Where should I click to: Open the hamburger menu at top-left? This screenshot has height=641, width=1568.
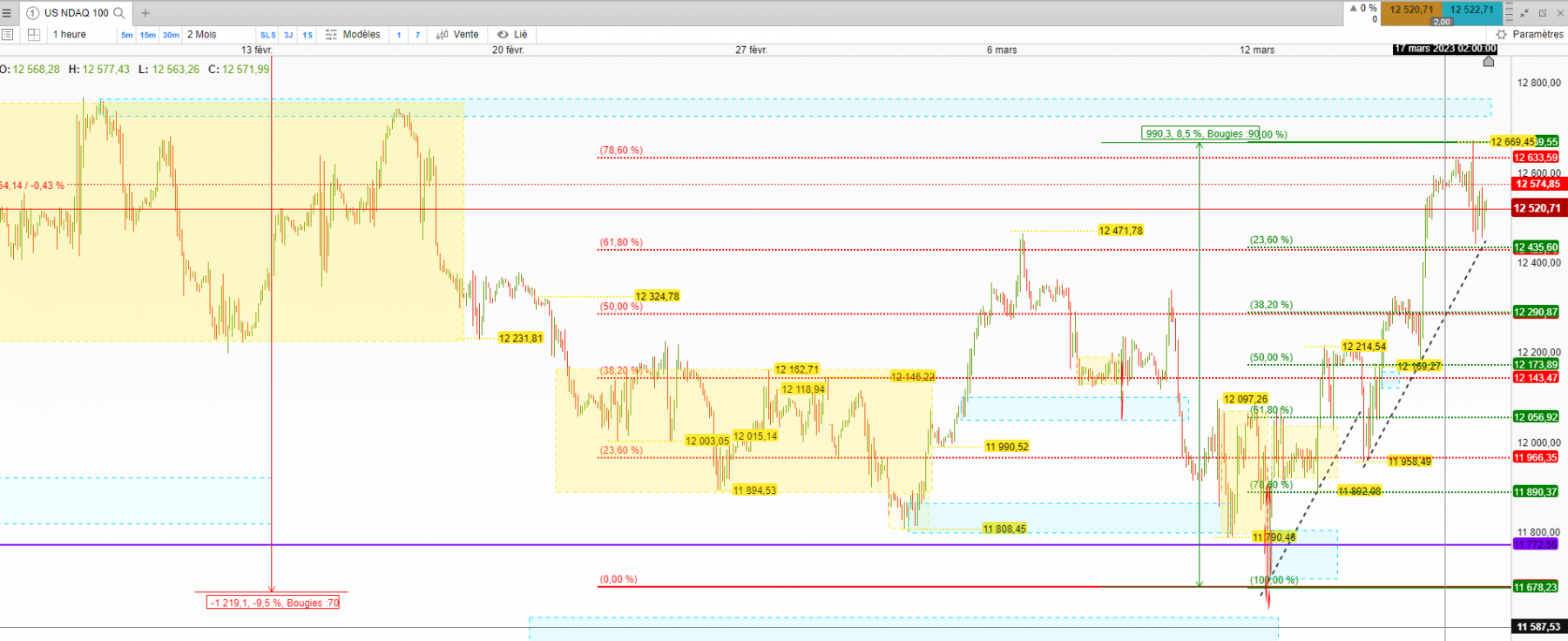7,13
